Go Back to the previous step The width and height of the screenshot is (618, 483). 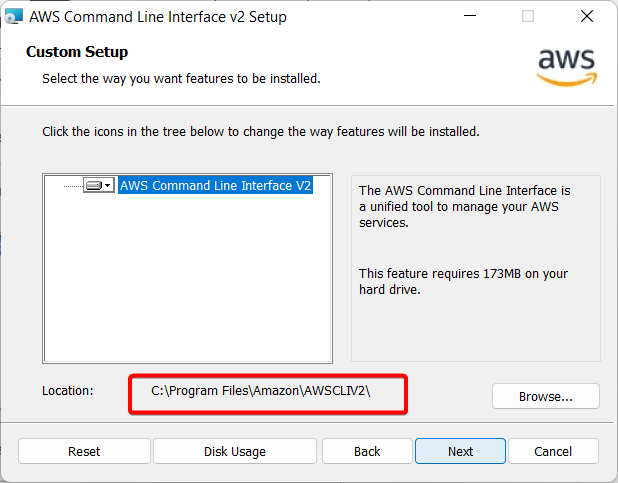pyautogui.click(x=367, y=451)
